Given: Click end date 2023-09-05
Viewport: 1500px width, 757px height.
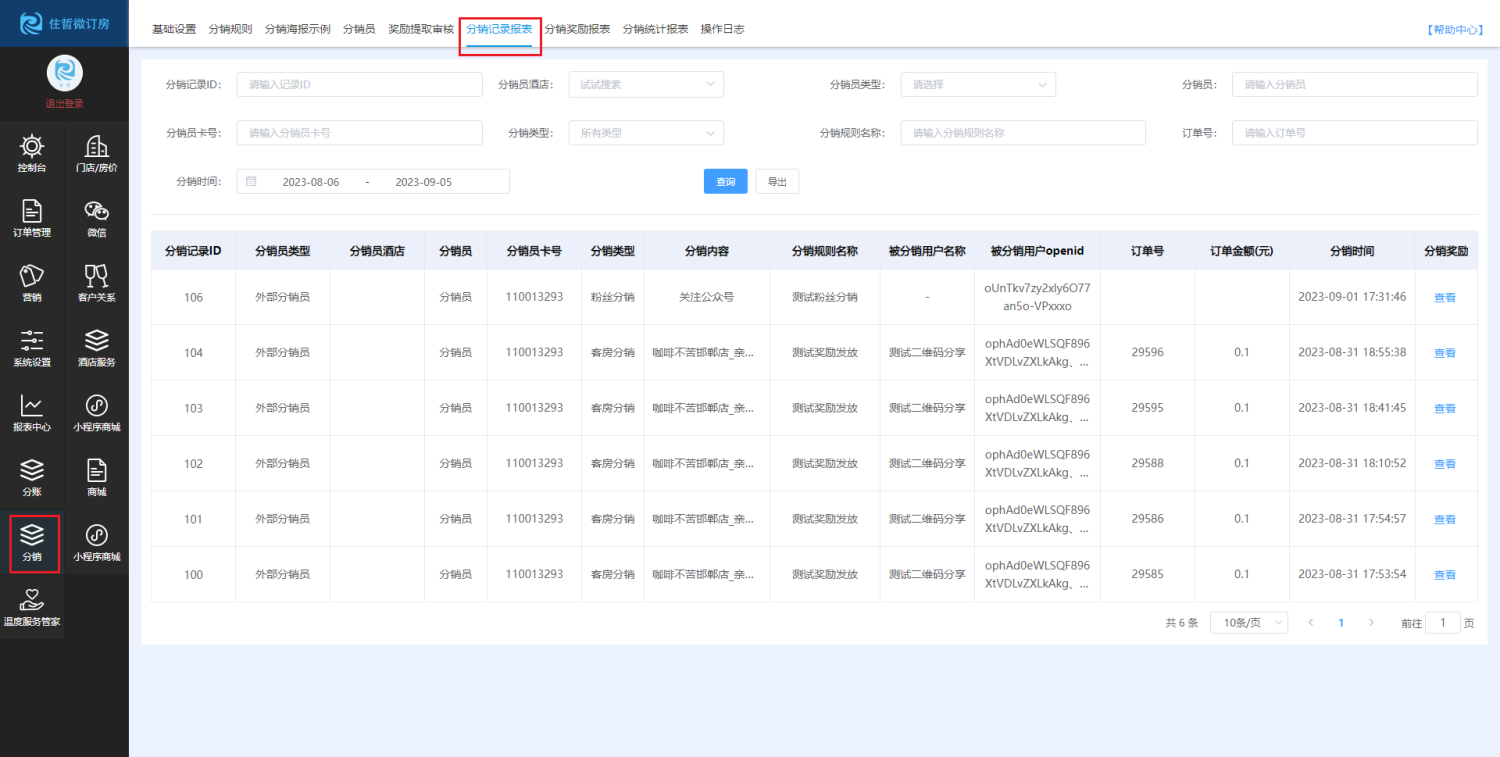Looking at the screenshot, I should pos(423,182).
